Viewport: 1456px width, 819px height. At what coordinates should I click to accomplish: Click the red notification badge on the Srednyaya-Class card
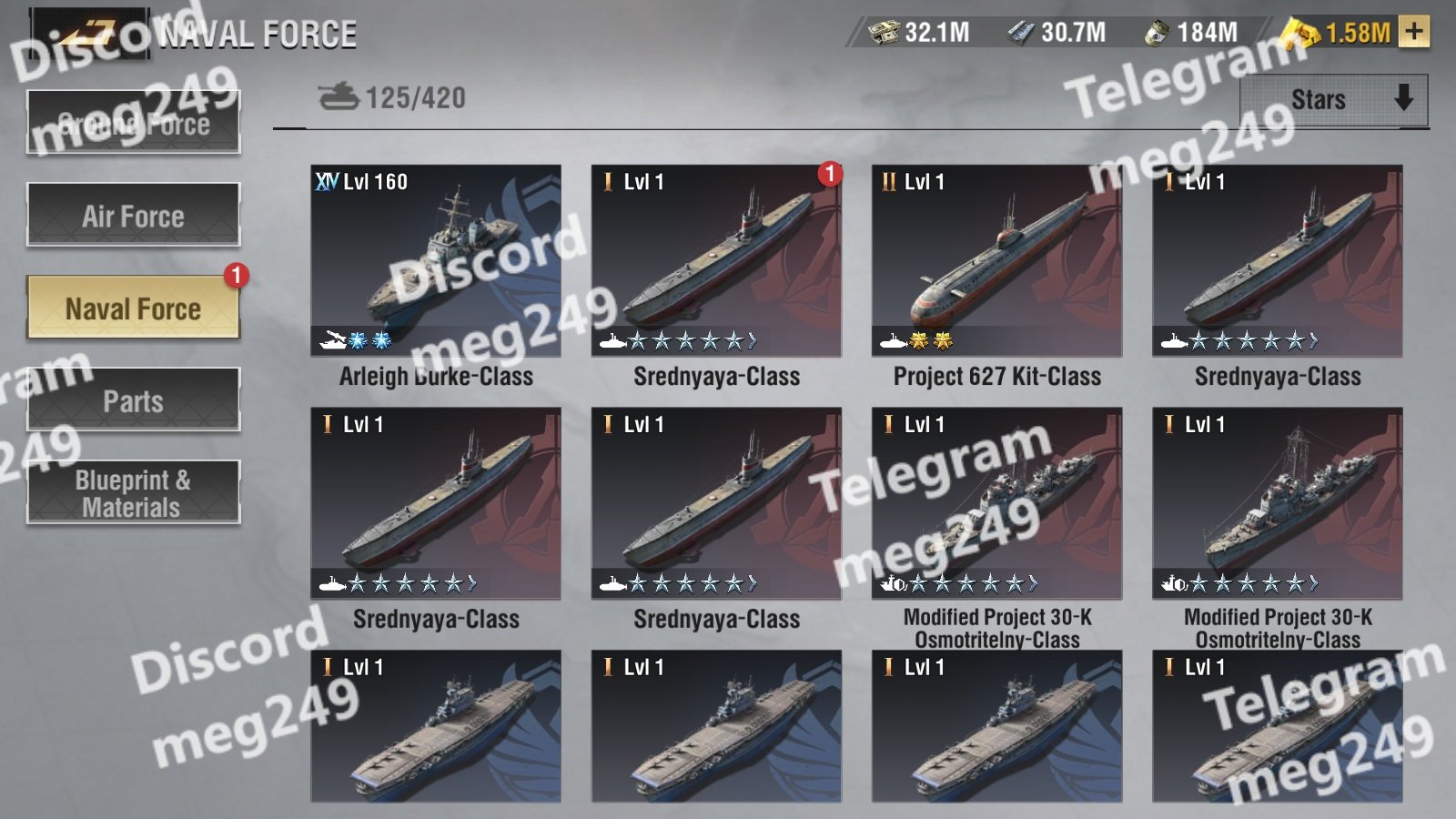829,173
